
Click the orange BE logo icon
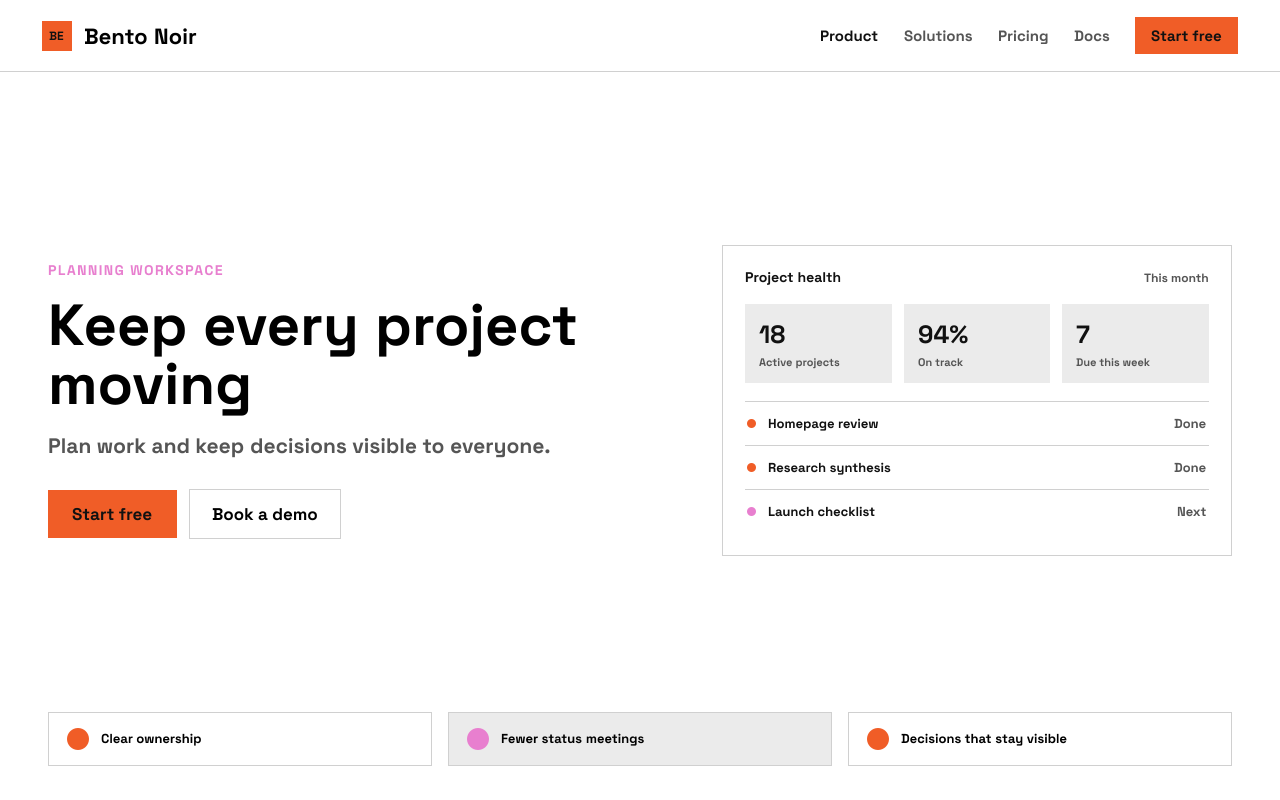click(57, 36)
